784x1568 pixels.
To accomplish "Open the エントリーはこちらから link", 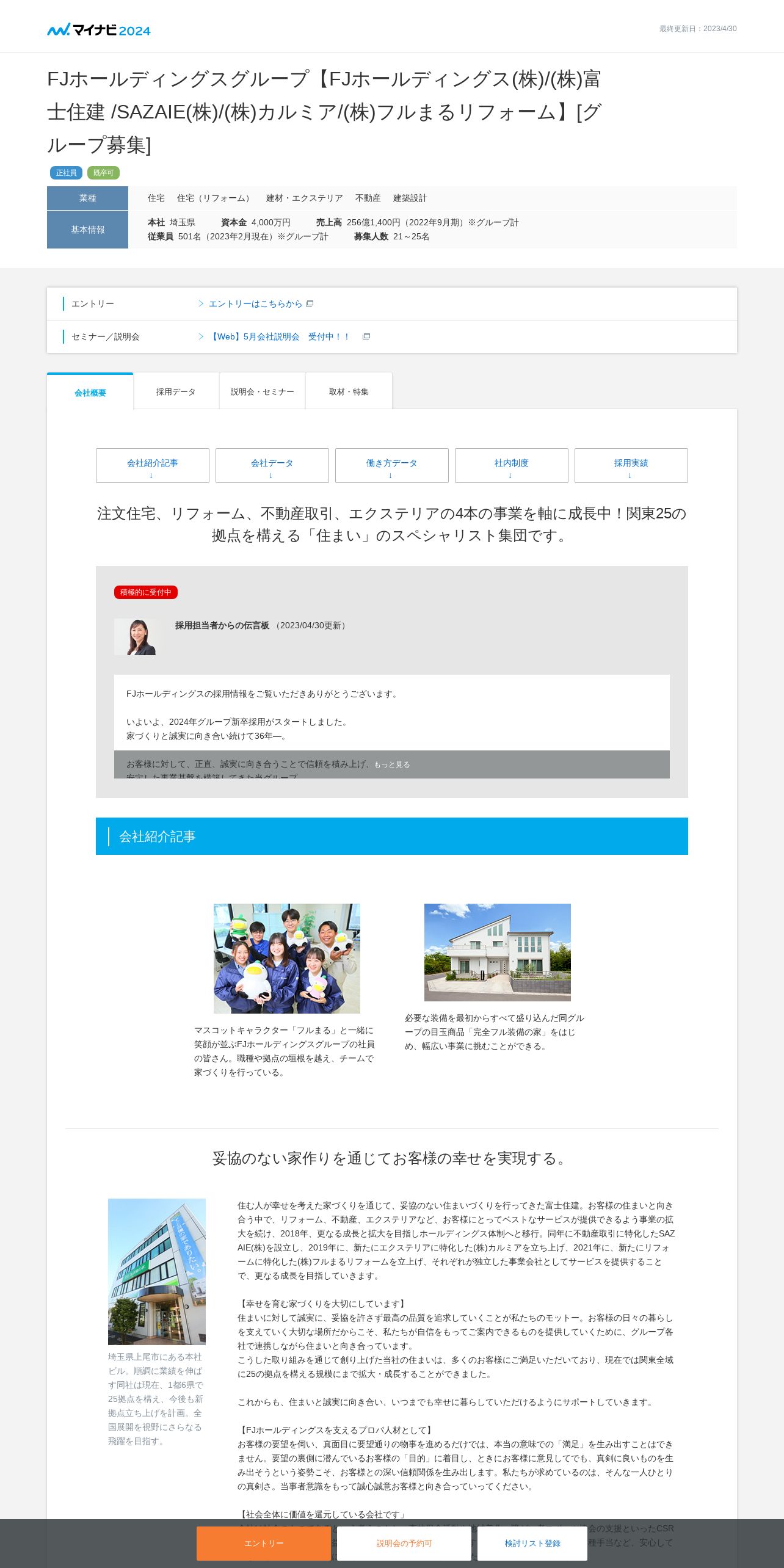I will click(255, 303).
